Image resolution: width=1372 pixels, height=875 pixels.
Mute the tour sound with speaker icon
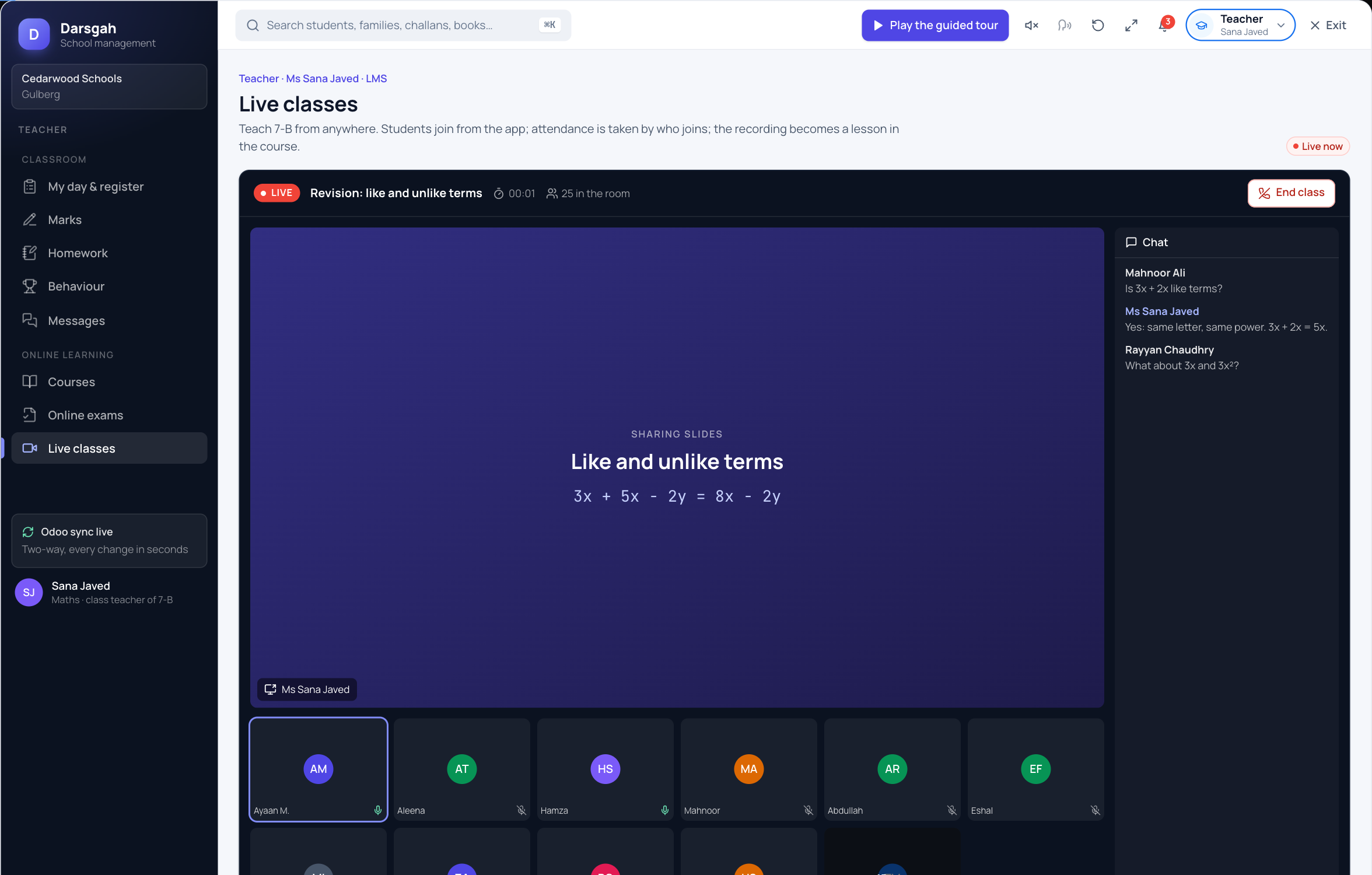click(x=1031, y=25)
